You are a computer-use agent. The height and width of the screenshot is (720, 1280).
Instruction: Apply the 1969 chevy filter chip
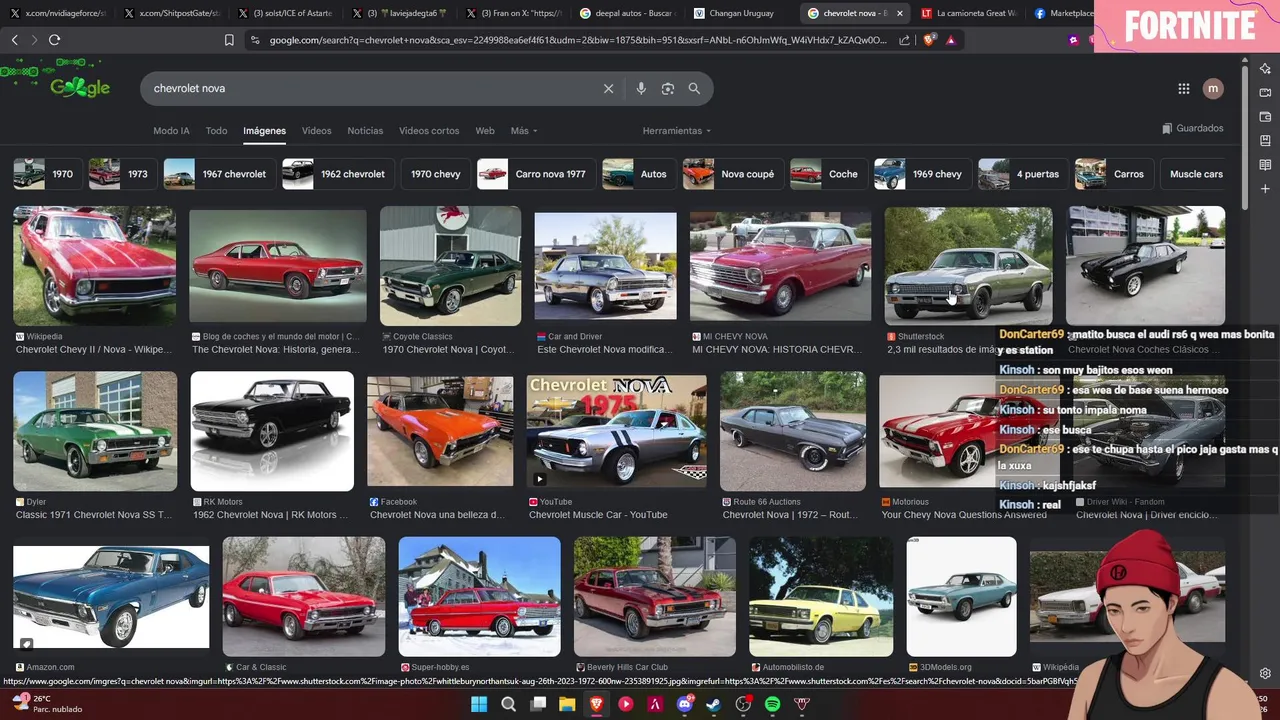pyautogui.click(x=921, y=174)
